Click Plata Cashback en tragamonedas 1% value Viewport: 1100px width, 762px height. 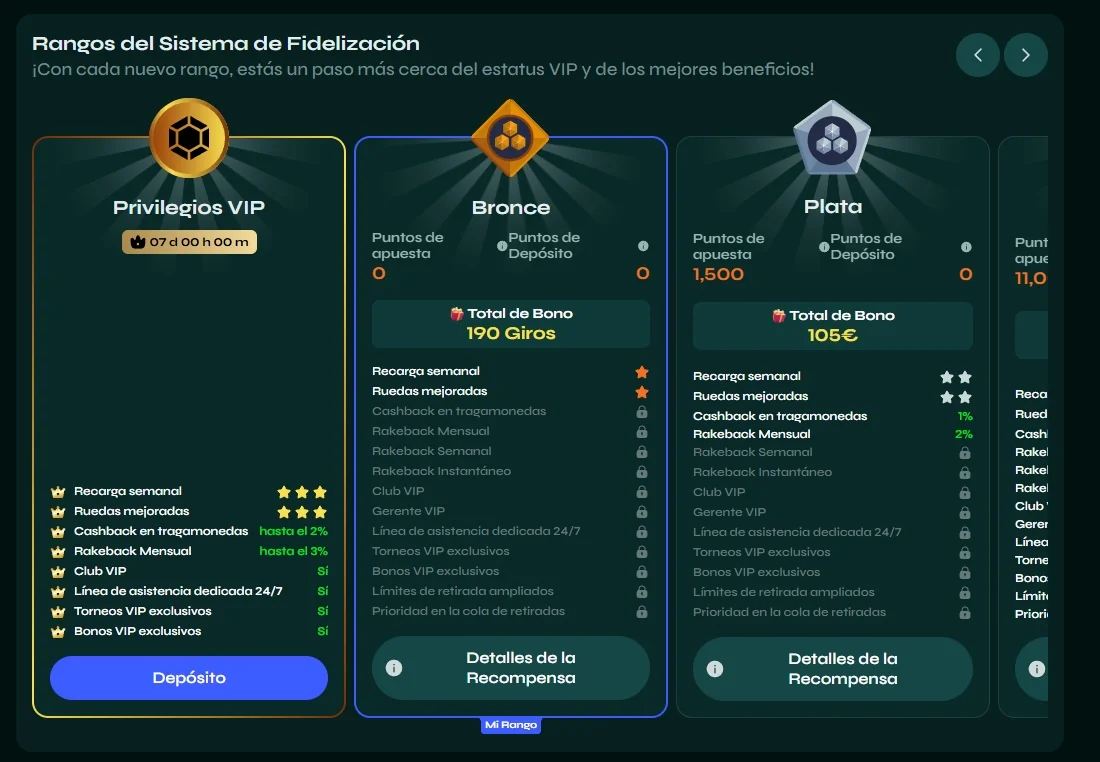pos(965,416)
